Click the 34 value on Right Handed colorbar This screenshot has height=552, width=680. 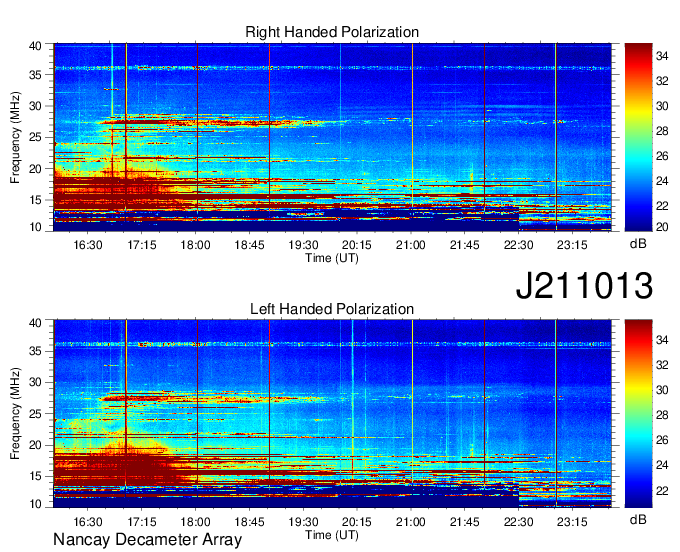point(662,56)
